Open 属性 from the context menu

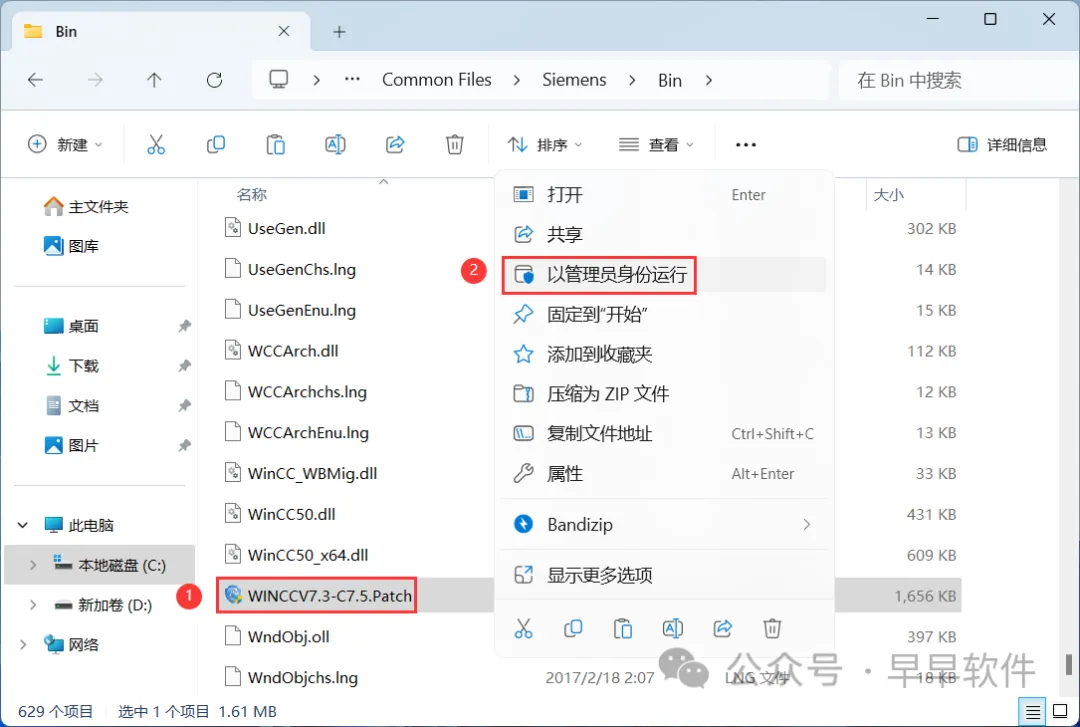(x=663, y=474)
